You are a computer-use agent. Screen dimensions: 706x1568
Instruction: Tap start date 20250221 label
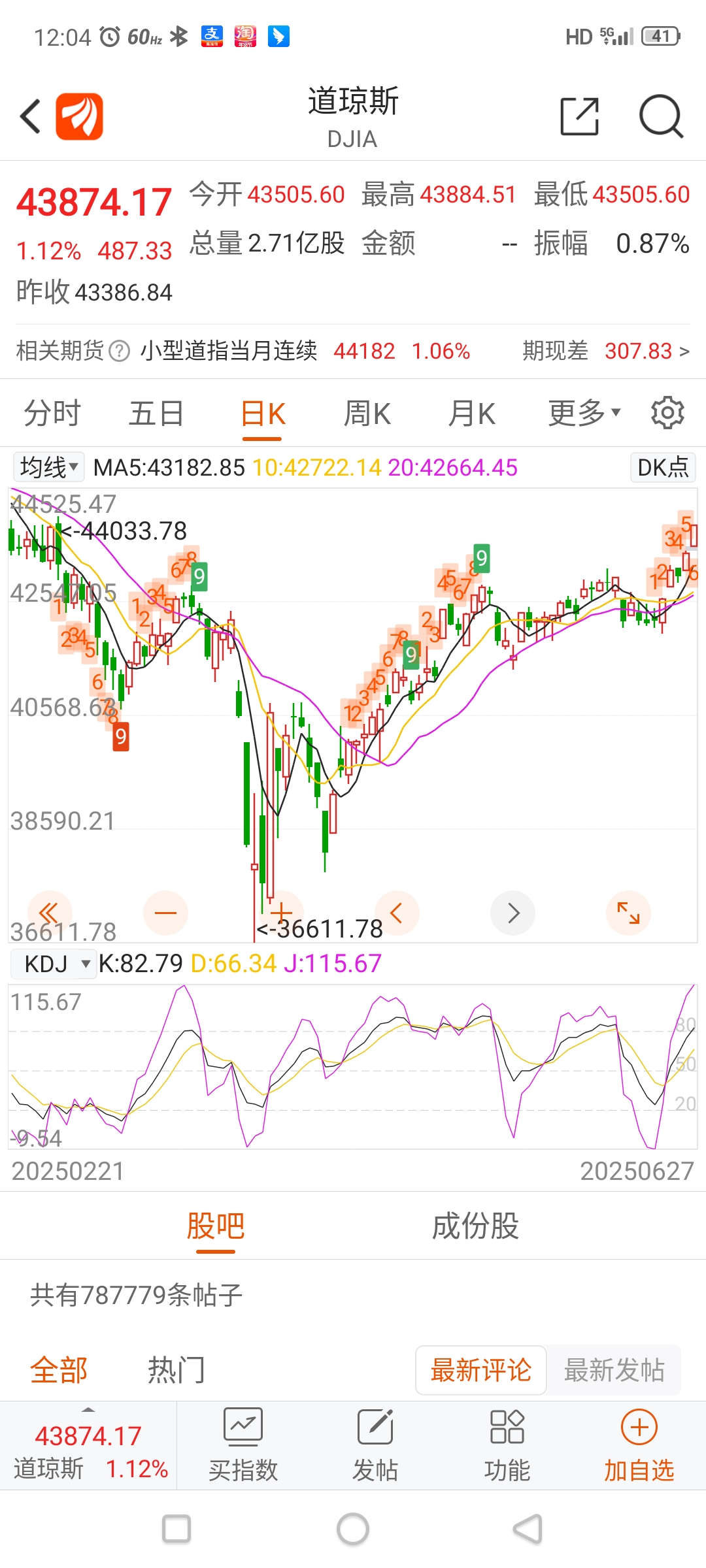pyautogui.click(x=68, y=1171)
